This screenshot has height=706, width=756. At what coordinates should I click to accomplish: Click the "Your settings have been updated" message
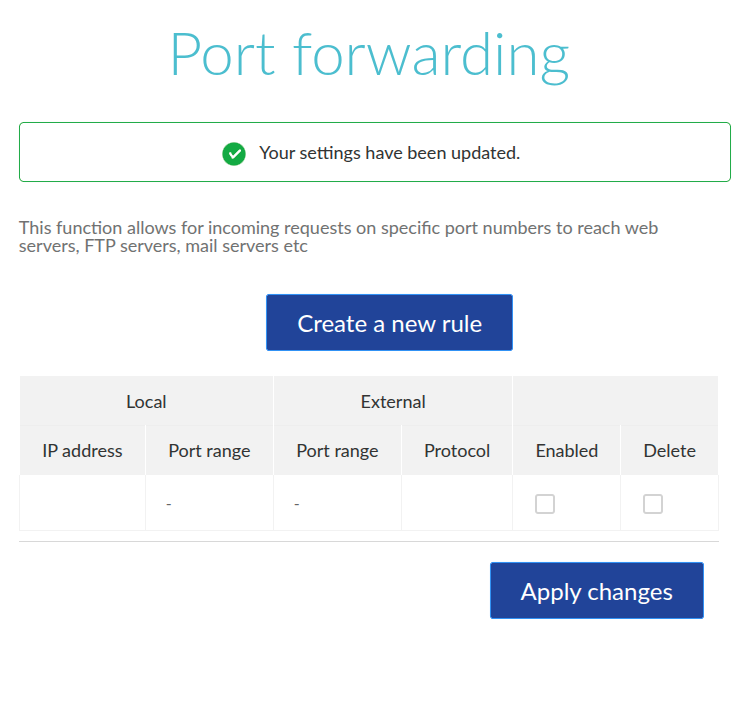coord(389,153)
